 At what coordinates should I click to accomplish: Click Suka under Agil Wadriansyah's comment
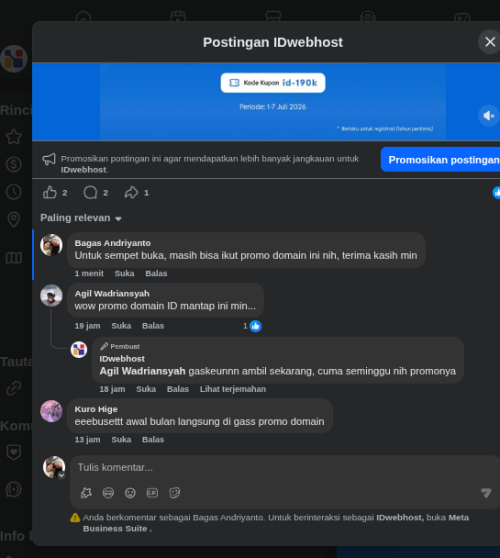coord(121,326)
